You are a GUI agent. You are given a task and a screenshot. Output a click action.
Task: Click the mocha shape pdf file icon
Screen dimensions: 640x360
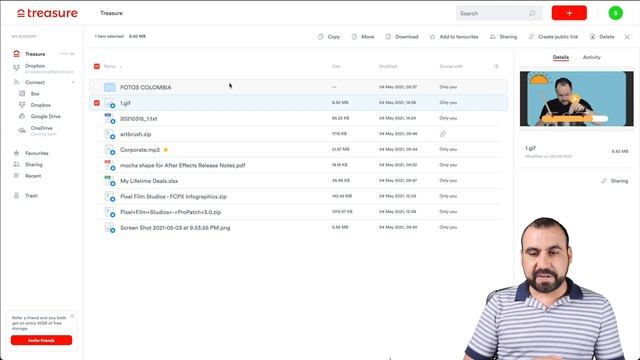pyautogui.click(x=110, y=165)
